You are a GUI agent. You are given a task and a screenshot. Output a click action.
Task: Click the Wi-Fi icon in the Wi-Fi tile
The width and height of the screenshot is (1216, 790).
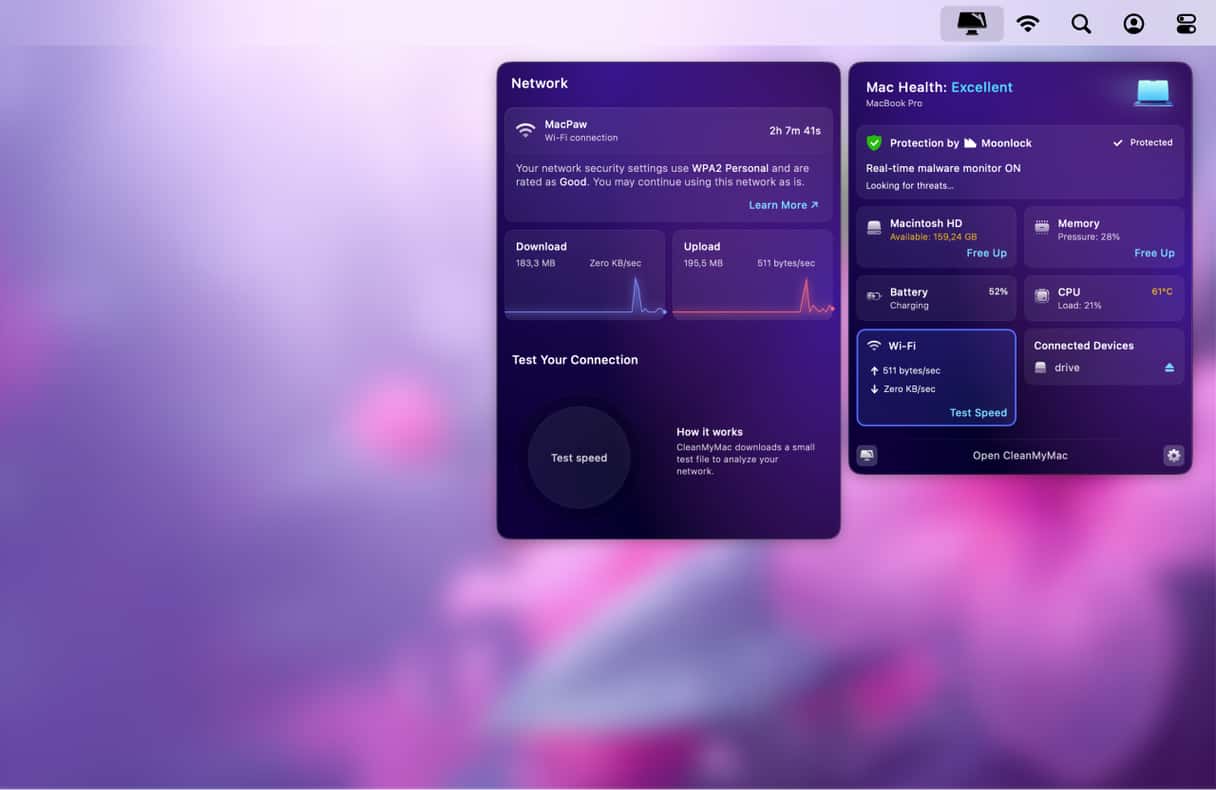point(874,346)
